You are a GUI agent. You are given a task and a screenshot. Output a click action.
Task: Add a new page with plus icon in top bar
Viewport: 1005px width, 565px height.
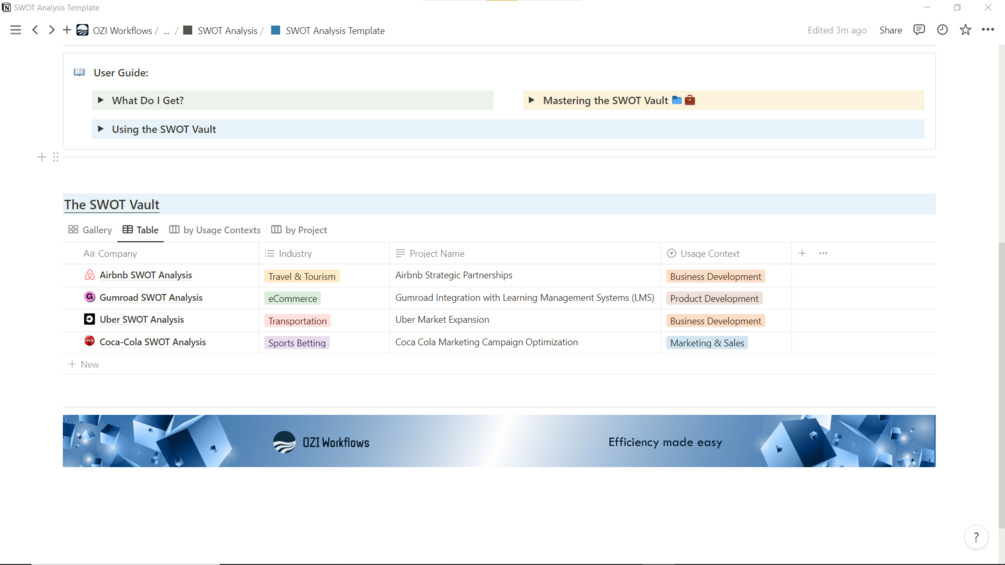(x=67, y=30)
